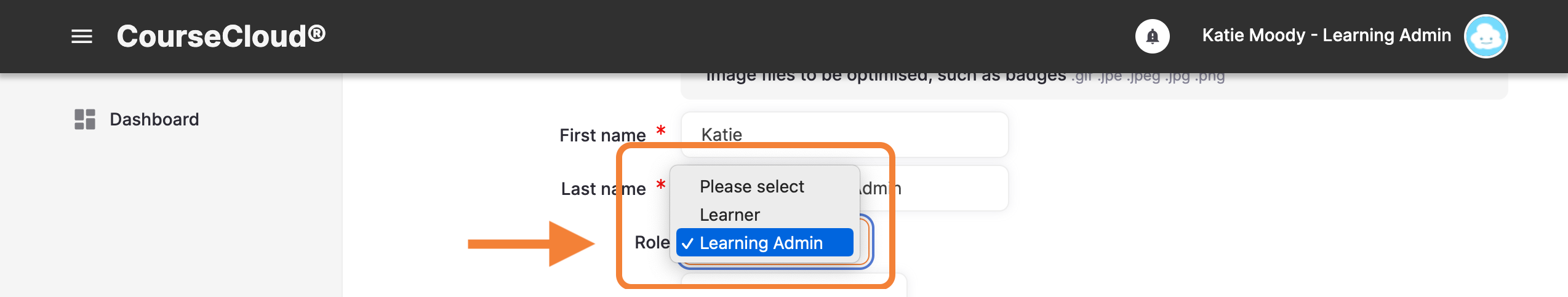Click the red asterisk beside Last name

pyautogui.click(x=661, y=184)
